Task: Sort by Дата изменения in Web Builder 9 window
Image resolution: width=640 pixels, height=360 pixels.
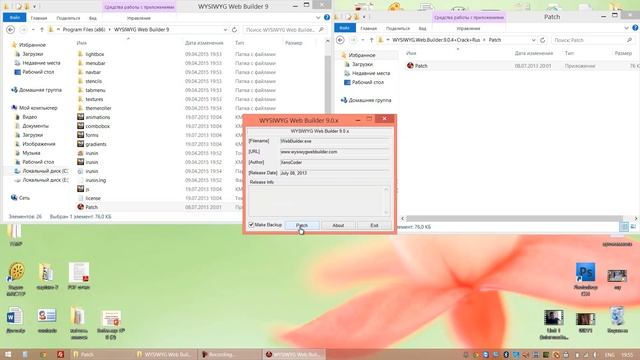Action: [204, 43]
